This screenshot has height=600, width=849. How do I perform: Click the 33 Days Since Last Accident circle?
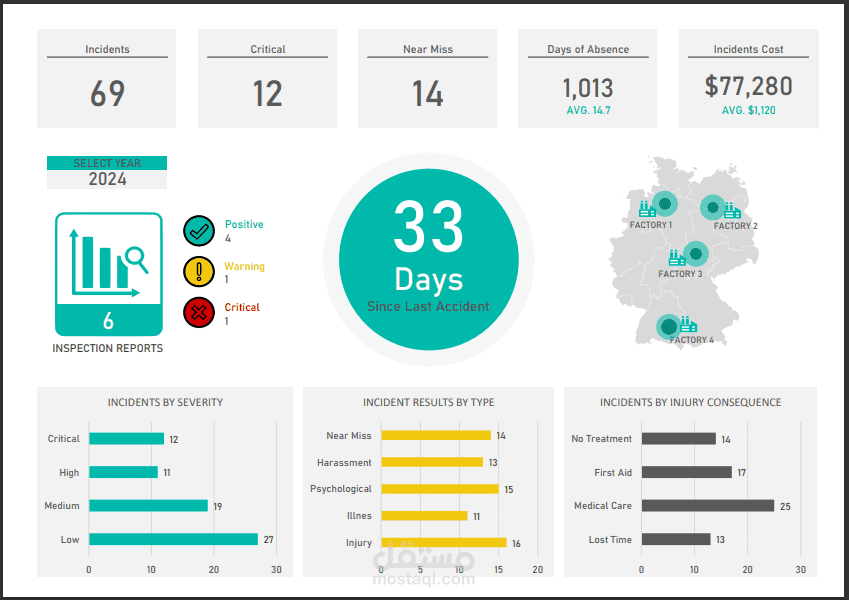(429, 259)
